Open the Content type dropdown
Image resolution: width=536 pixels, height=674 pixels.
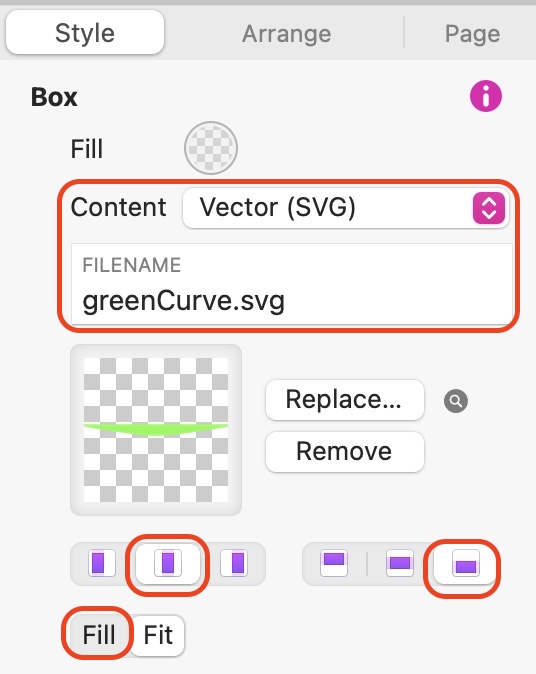click(346, 208)
